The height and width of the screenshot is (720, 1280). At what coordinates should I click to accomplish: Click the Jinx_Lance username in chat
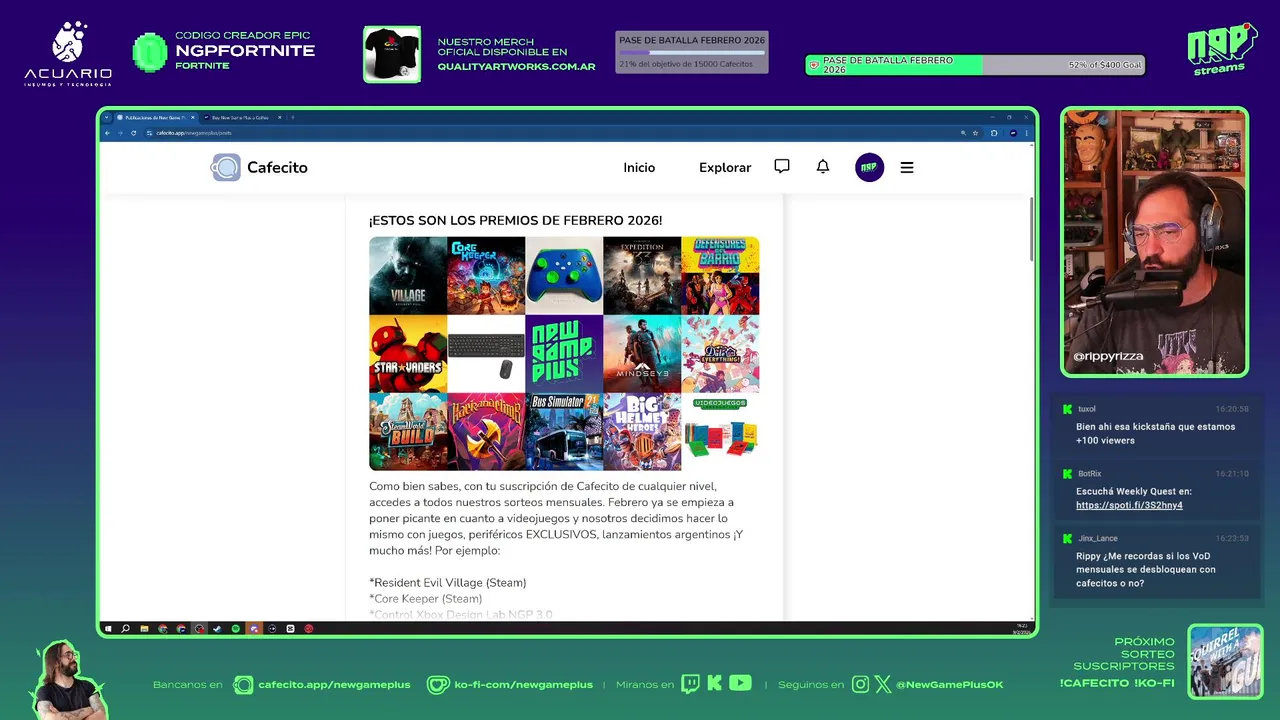tap(1097, 538)
